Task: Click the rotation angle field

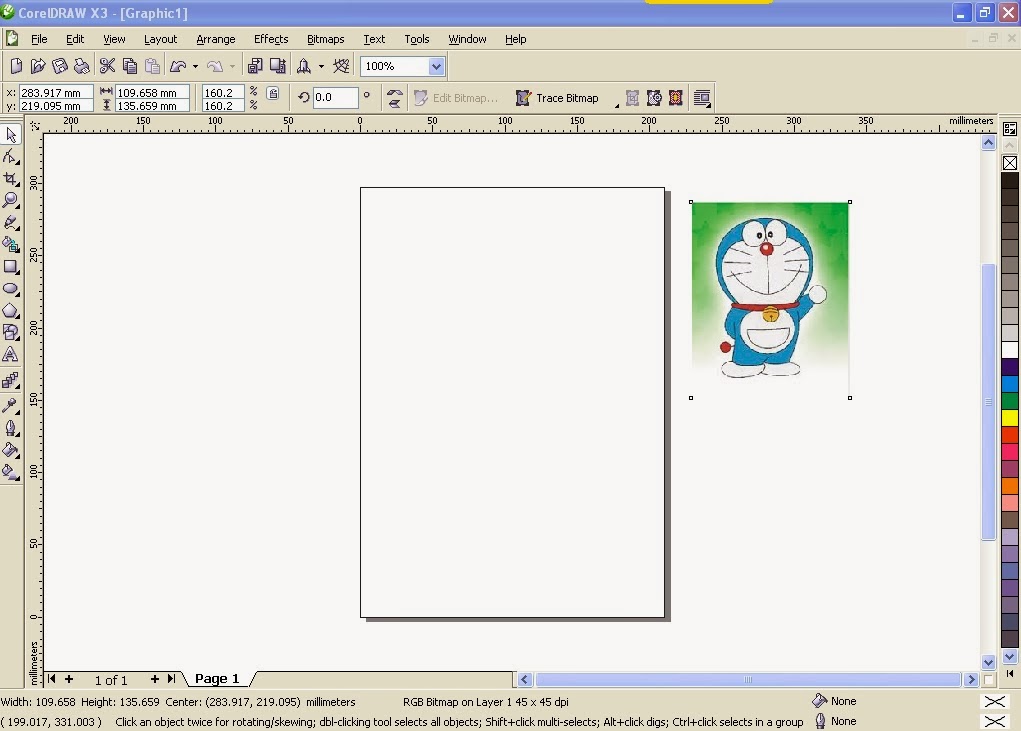Action: tap(335, 98)
